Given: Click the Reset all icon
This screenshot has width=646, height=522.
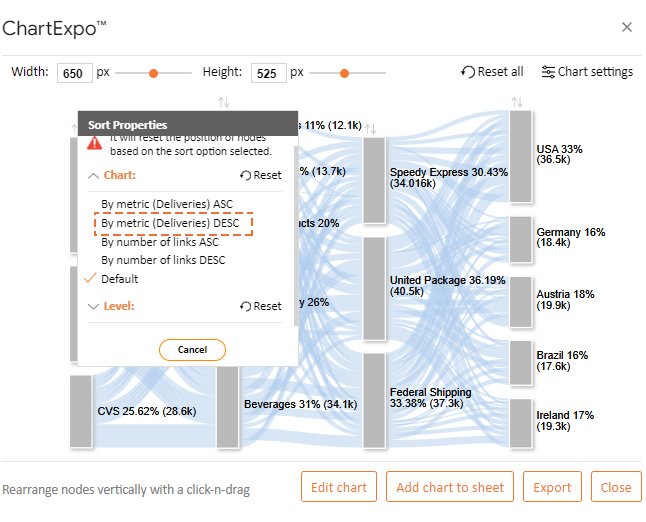Looking at the screenshot, I should coord(468,72).
